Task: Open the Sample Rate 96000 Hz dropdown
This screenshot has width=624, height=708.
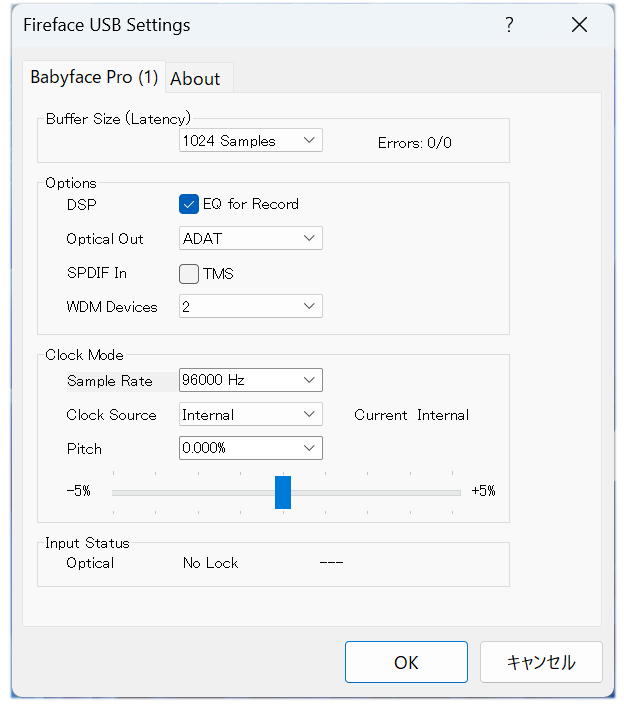Action: (251, 380)
